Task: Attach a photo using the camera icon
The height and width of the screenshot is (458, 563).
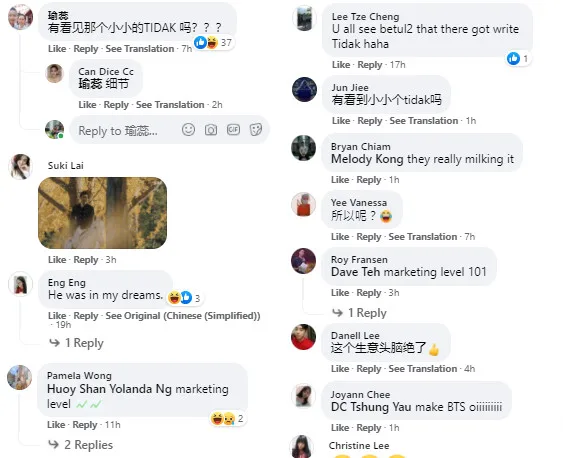Action: 211,130
